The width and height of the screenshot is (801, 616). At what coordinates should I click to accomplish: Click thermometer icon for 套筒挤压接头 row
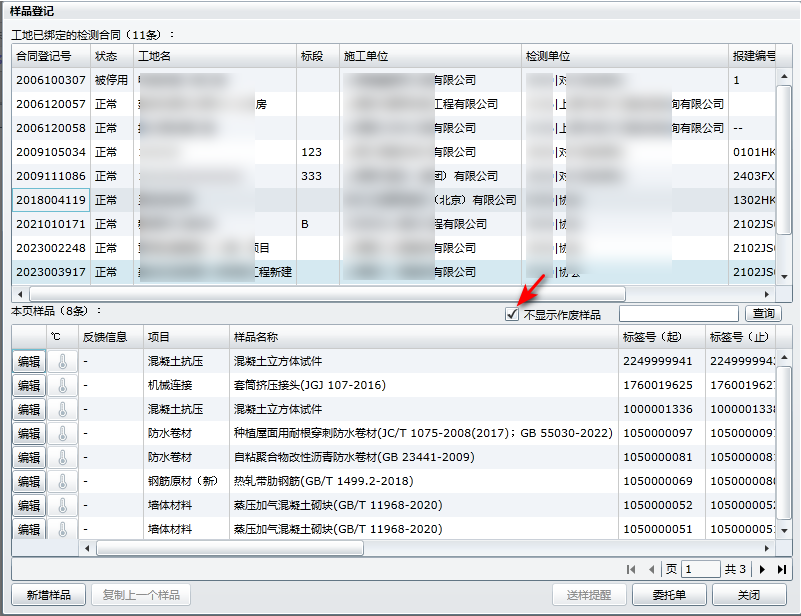coord(62,385)
